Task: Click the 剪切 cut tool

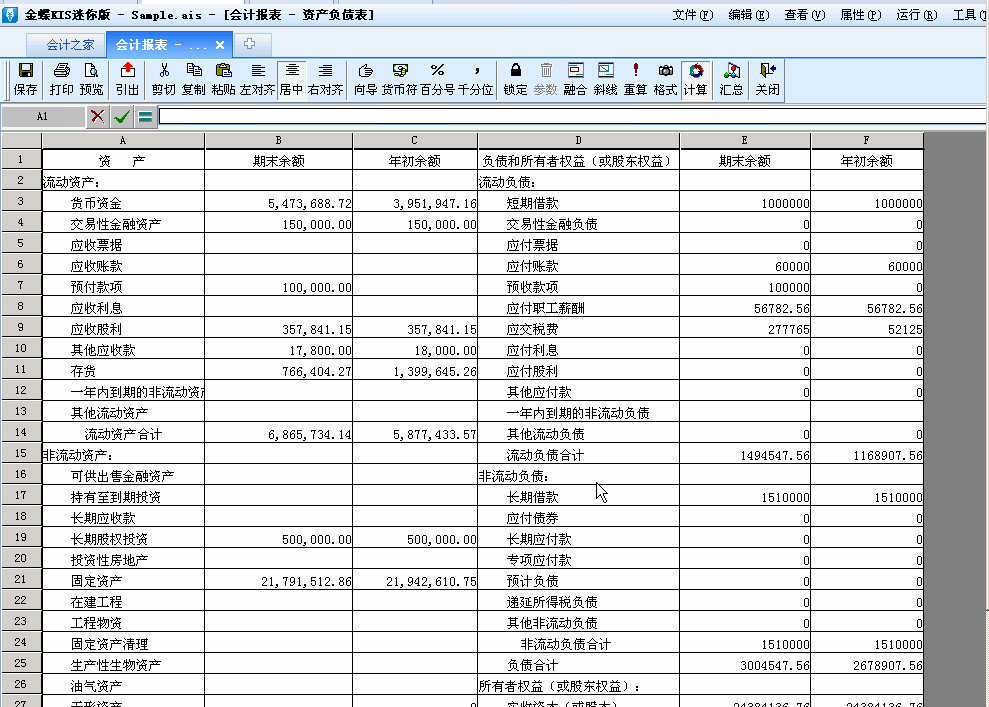Action: [x=163, y=79]
